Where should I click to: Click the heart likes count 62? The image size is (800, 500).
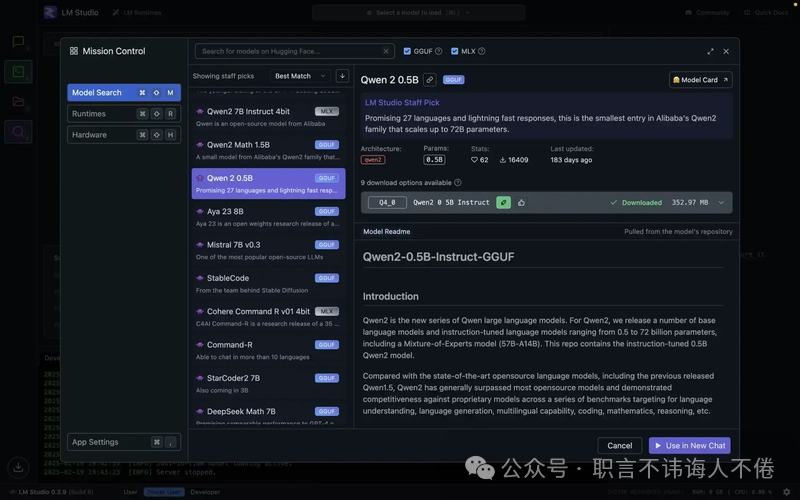coord(480,160)
